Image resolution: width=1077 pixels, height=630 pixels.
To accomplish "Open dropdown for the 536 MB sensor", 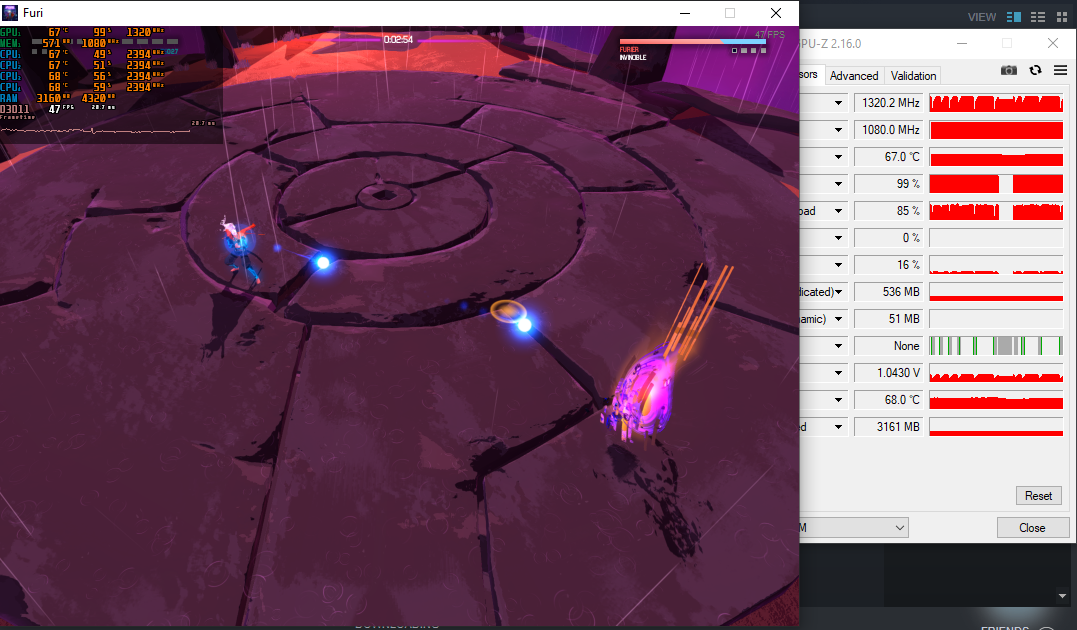I will 838,292.
